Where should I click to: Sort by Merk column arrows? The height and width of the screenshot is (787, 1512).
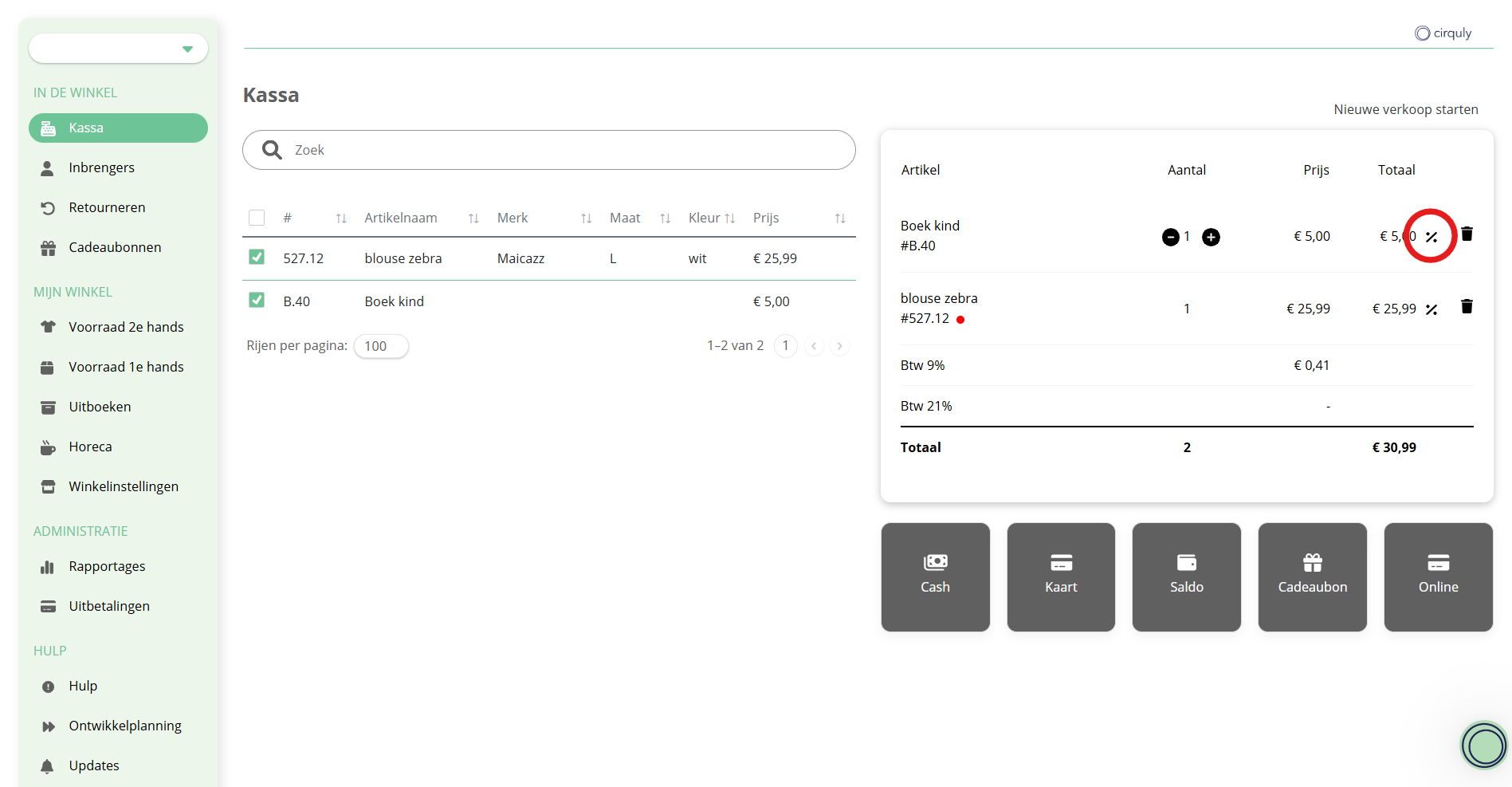tap(587, 218)
